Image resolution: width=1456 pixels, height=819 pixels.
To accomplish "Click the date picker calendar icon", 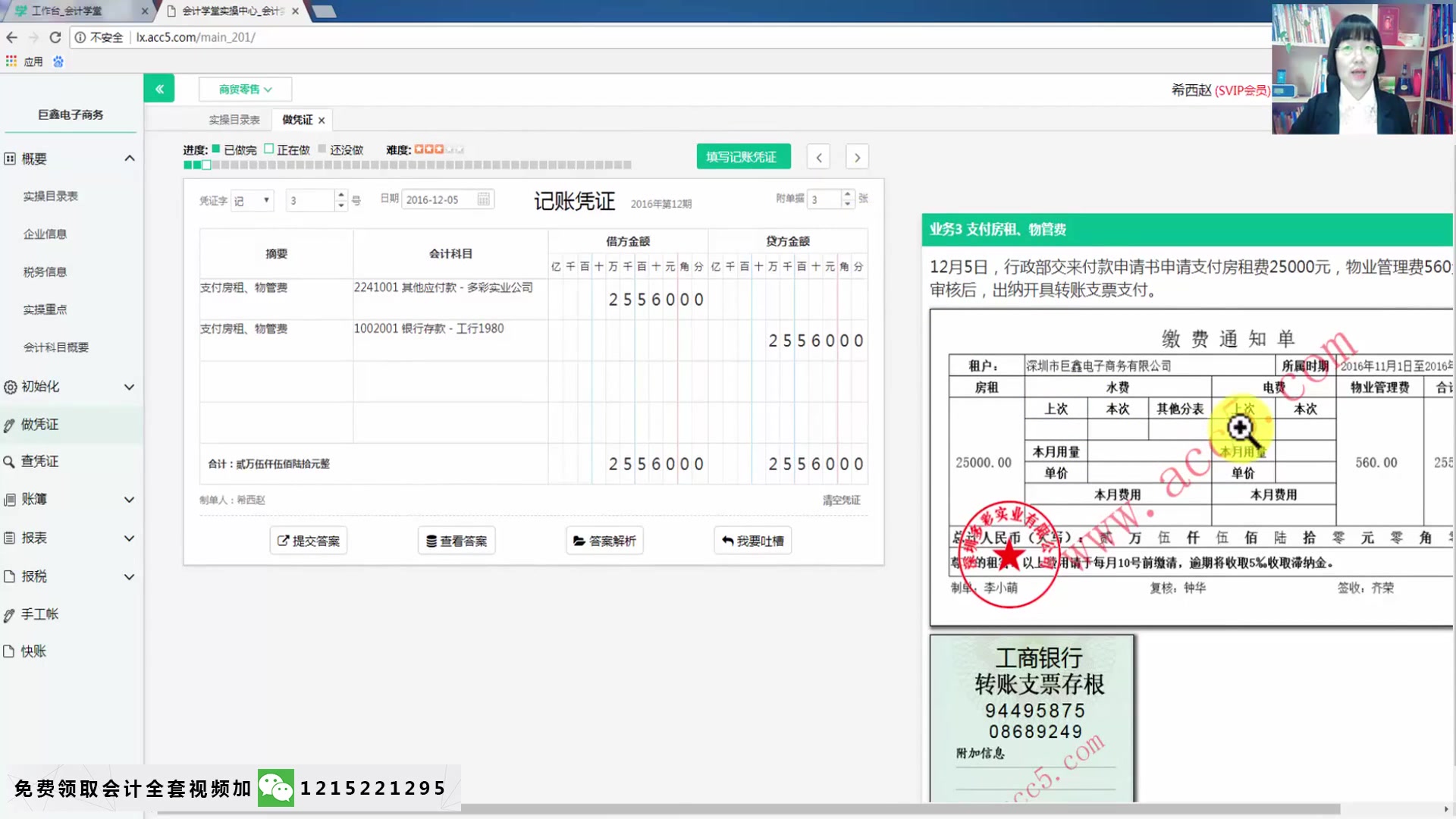I will 484,199.
